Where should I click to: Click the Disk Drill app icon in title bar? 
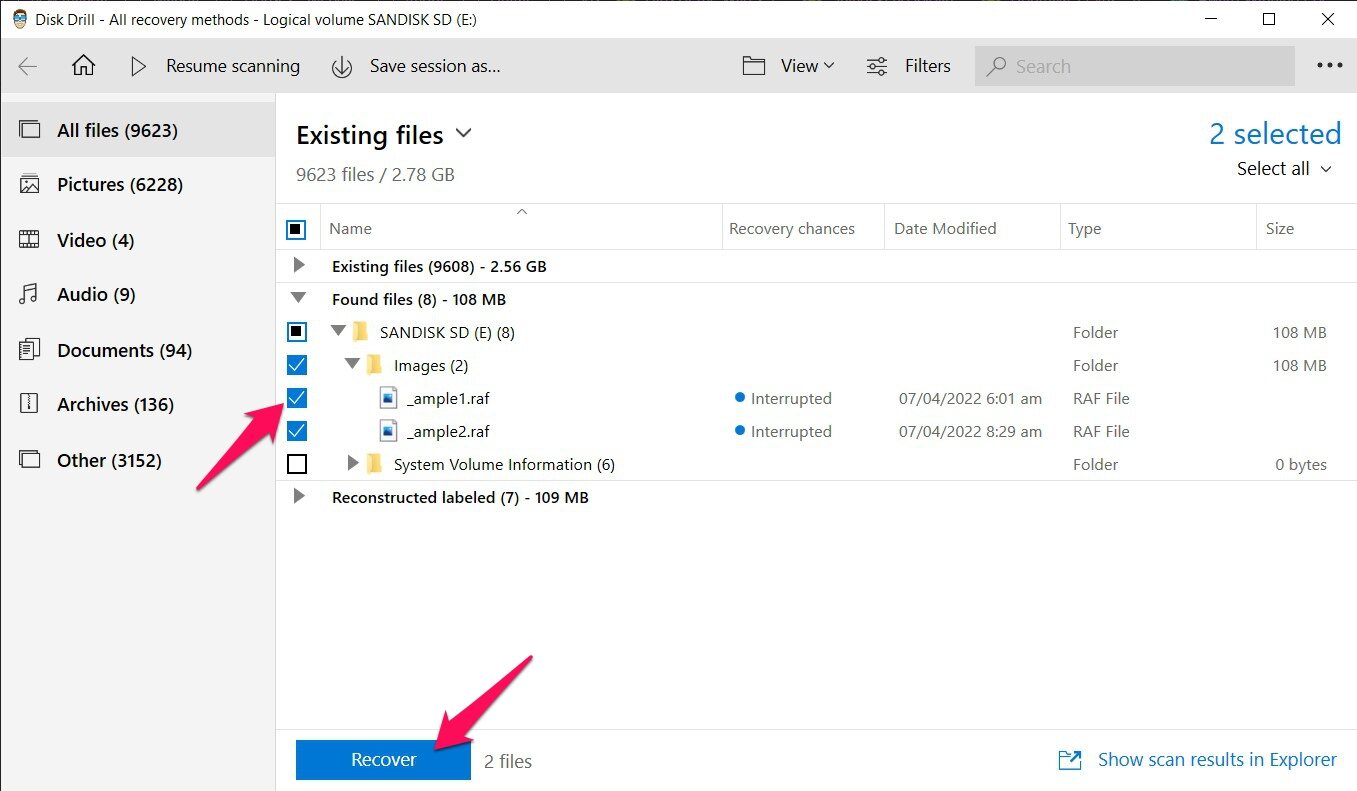pos(20,19)
